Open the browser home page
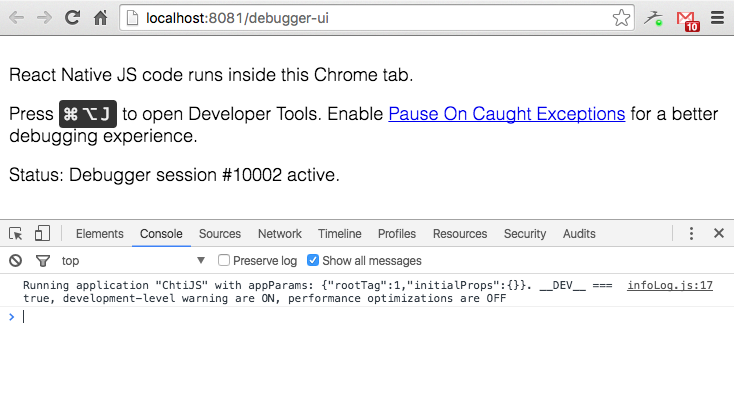 pos(100,18)
